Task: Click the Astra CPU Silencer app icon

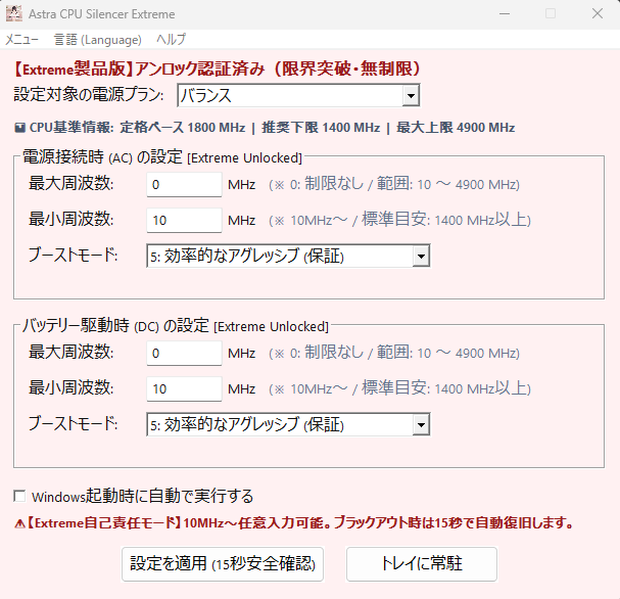Action: click(x=14, y=14)
